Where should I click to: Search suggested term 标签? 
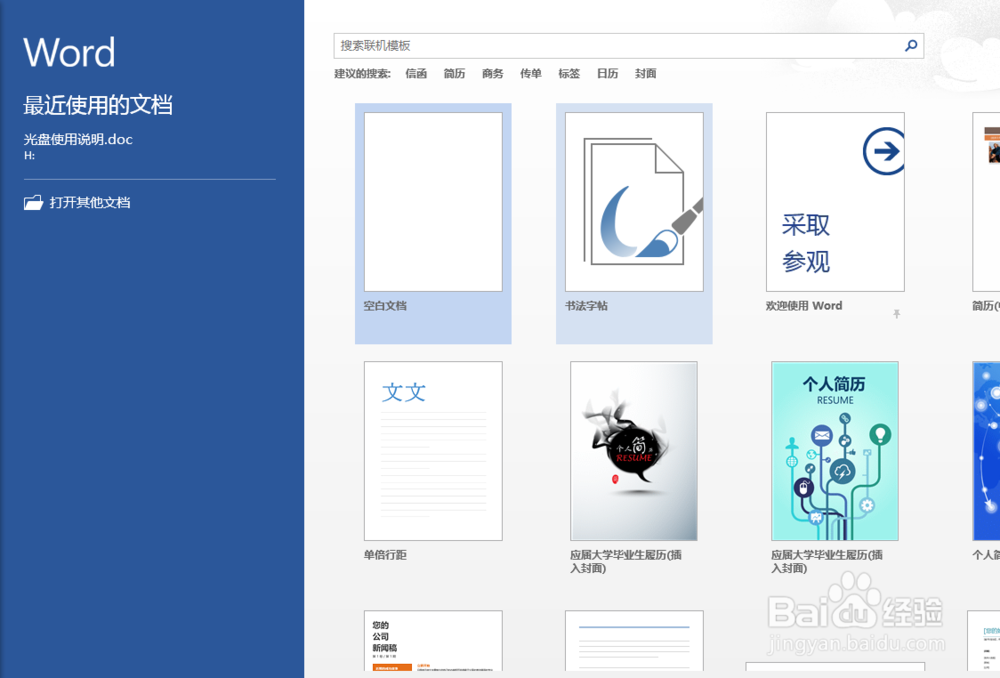click(569, 73)
